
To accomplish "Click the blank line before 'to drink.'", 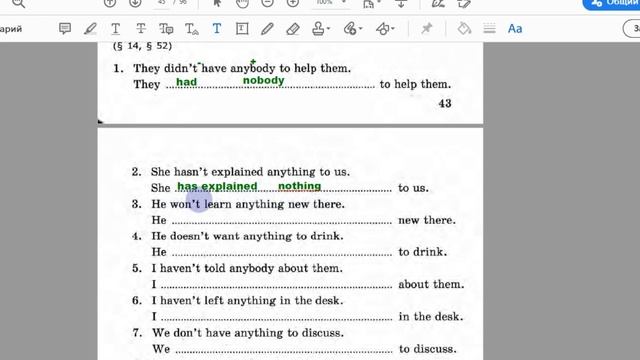I will pos(282,254).
